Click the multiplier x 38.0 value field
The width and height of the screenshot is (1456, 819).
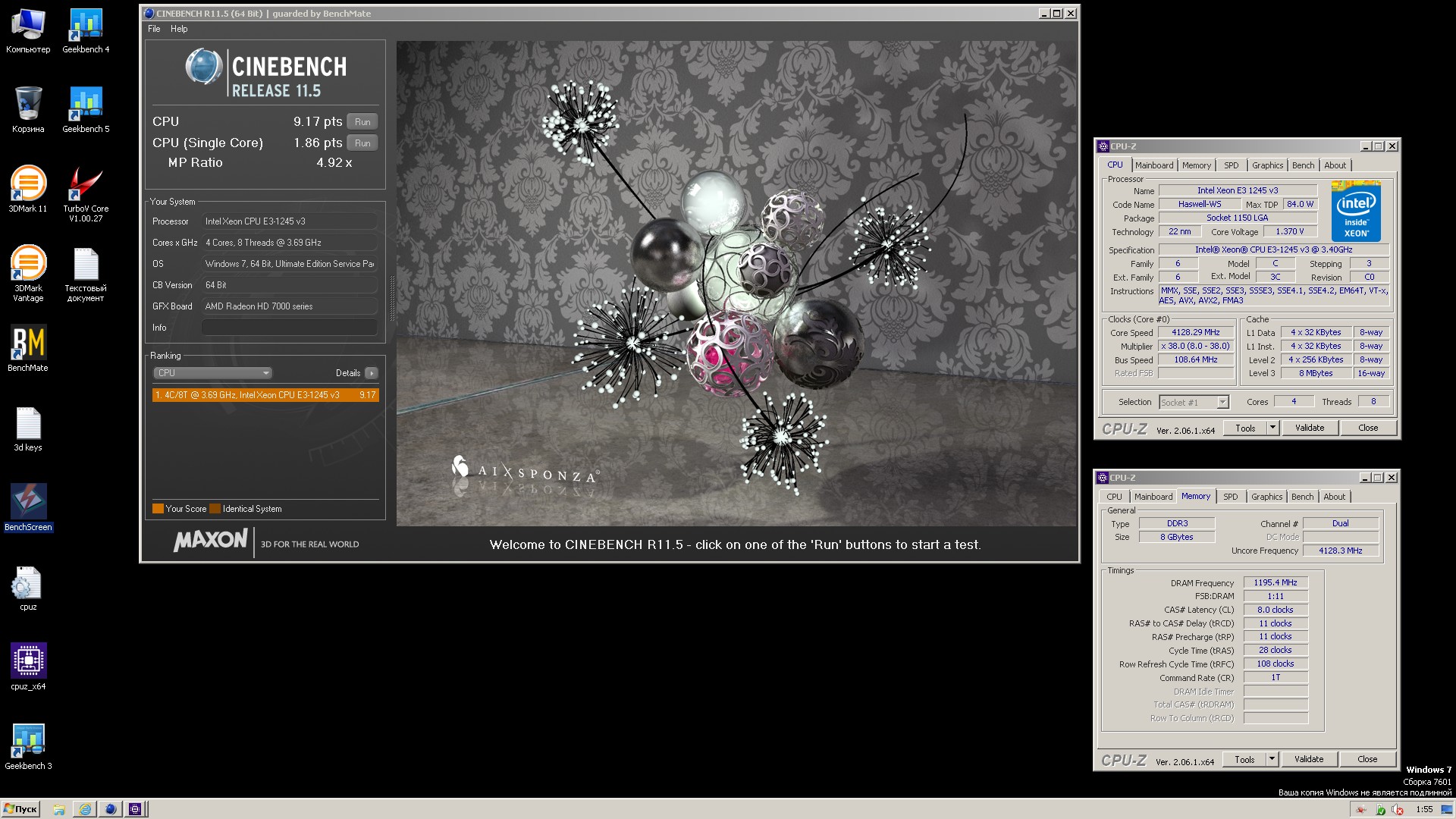tap(1195, 346)
